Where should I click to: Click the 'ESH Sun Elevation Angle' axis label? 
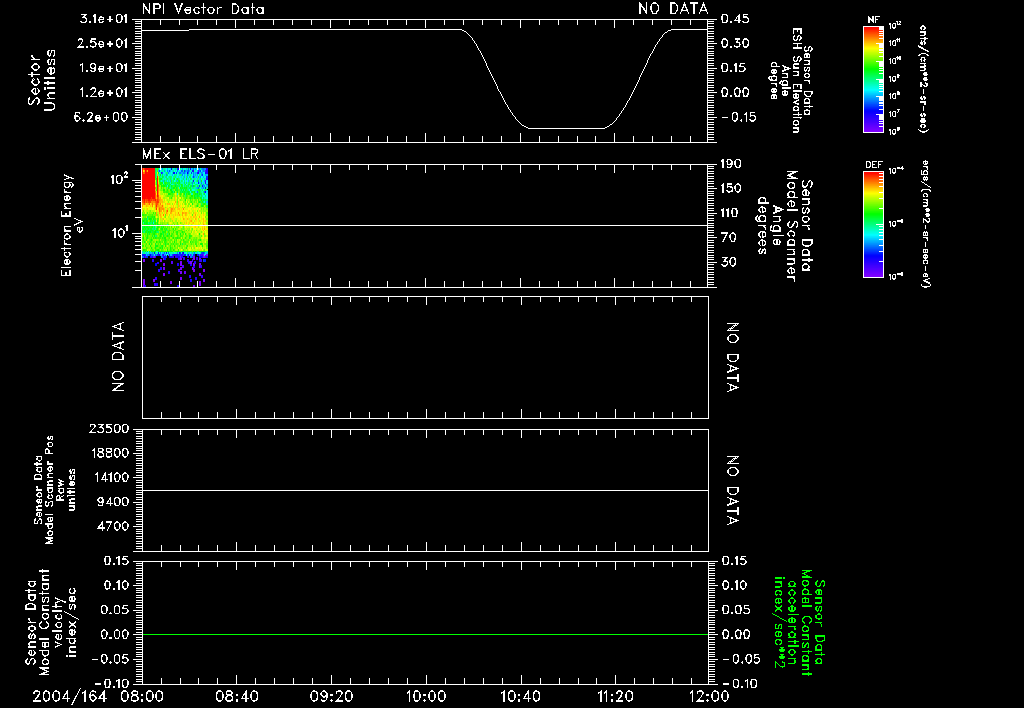click(x=790, y=80)
